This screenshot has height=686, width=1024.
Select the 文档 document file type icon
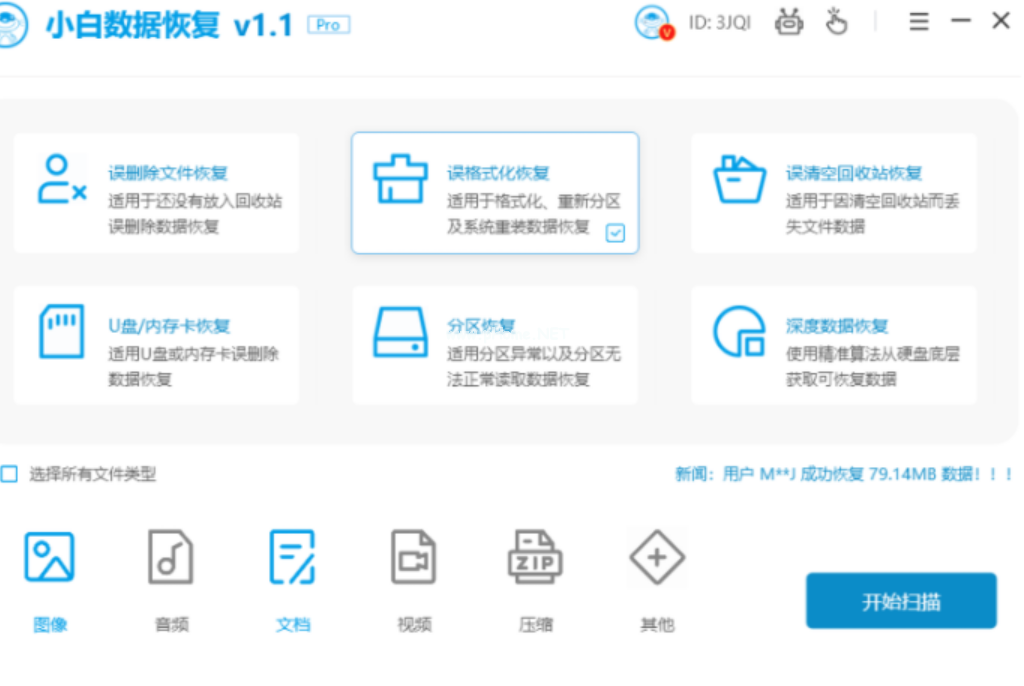292,557
